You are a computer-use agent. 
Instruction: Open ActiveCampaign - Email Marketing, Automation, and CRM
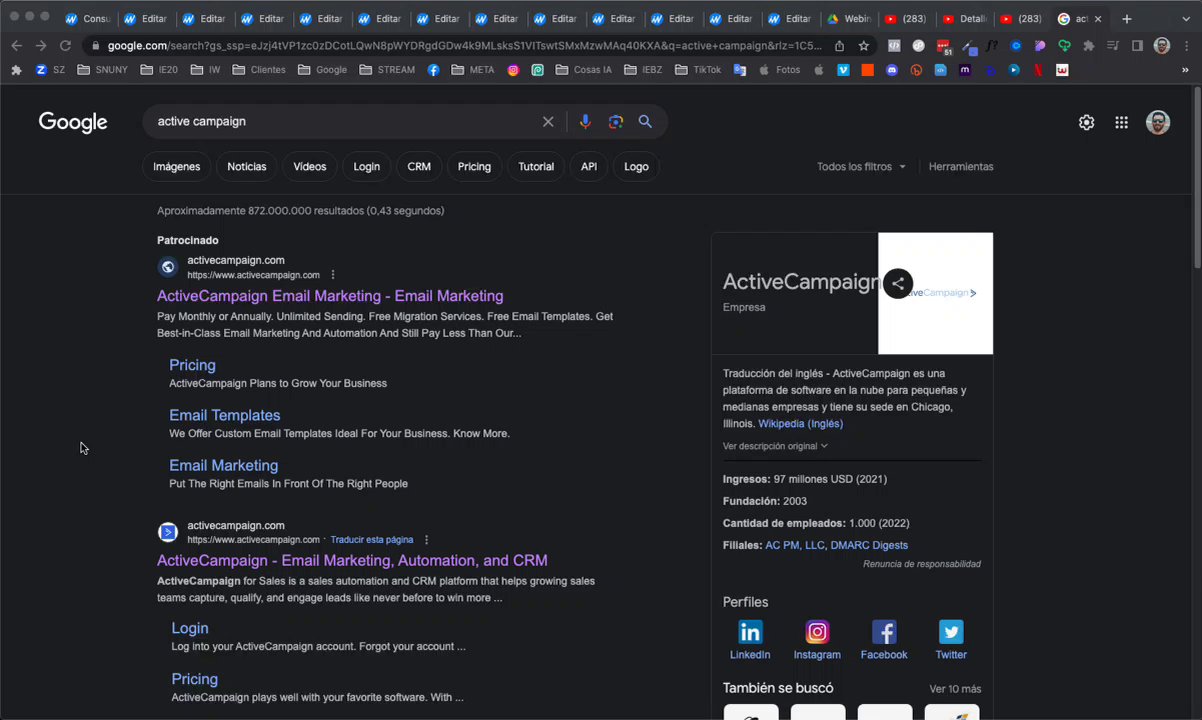[x=352, y=561]
